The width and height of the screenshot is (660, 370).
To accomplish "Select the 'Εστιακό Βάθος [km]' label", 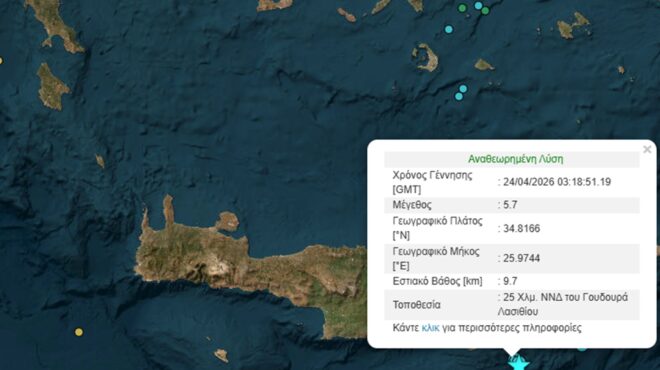I will [x=437, y=281].
